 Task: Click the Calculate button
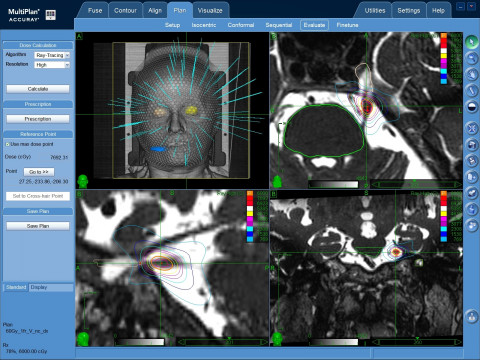[x=38, y=89]
